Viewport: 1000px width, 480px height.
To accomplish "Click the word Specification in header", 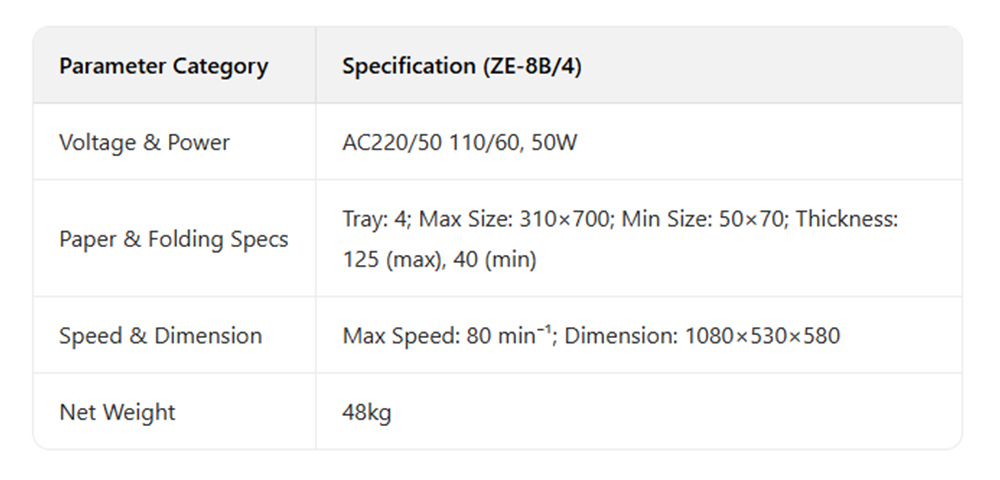I will click(x=406, y=67).
